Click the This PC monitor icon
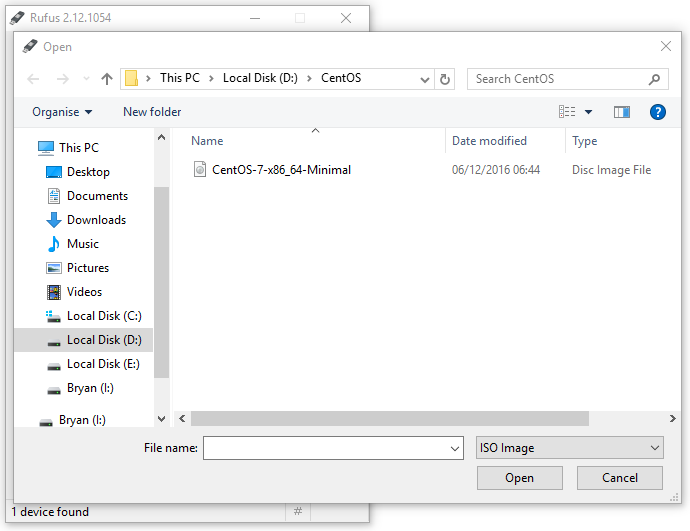The image size is (690, 531). pos(46,148)
